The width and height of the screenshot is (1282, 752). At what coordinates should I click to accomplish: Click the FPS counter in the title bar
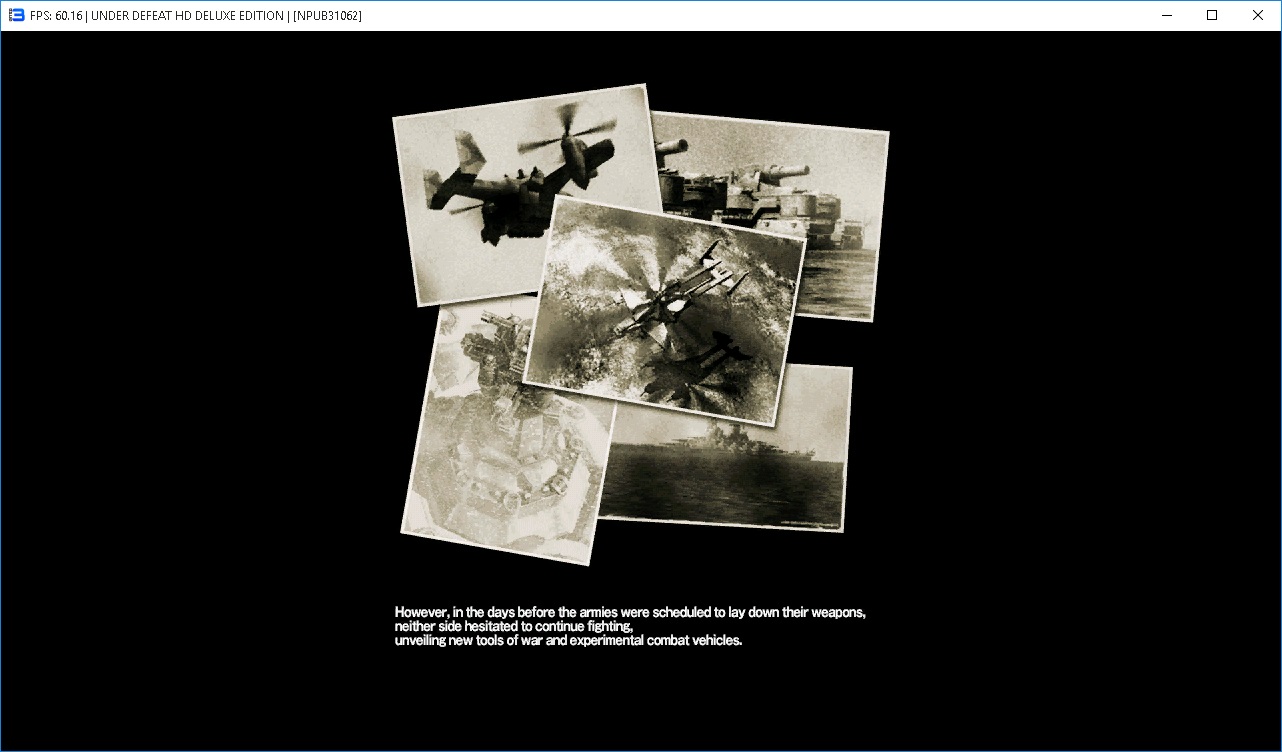click(x=56, y=16)
